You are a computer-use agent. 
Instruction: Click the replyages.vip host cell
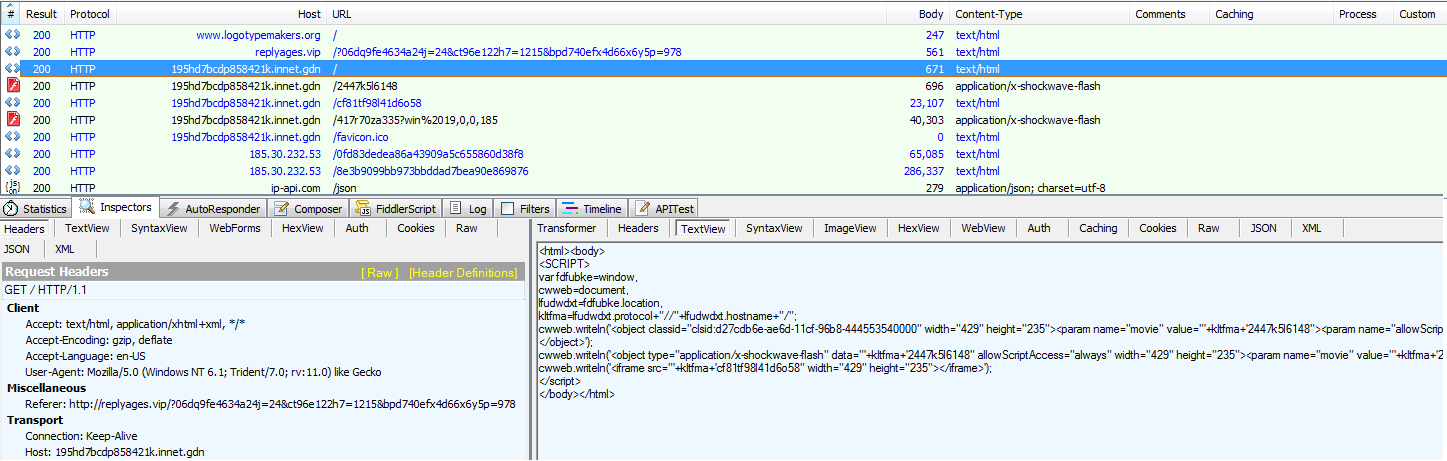(x=288, y=52)
